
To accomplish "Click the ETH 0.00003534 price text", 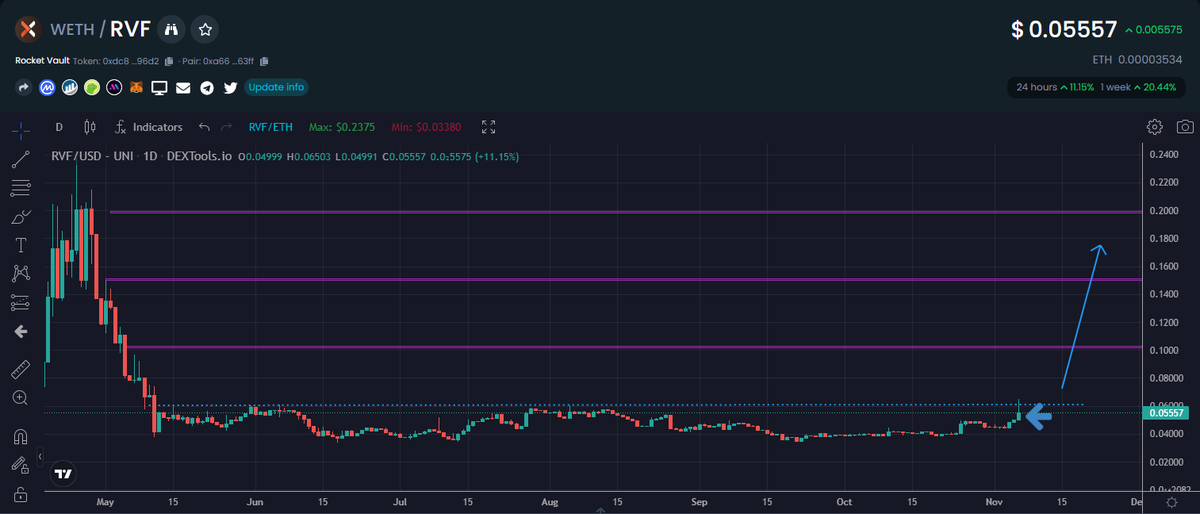I will [1139, 60].
